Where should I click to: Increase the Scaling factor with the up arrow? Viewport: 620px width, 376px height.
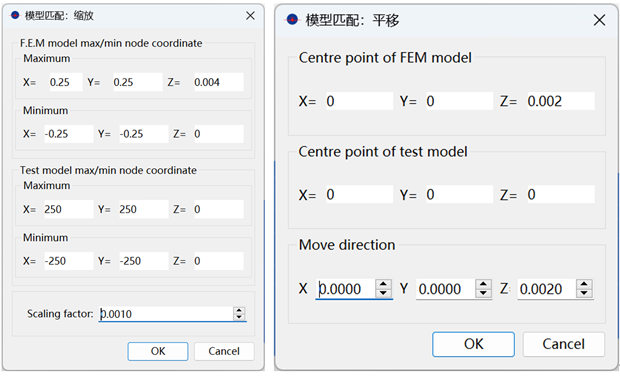pos(239,310)
